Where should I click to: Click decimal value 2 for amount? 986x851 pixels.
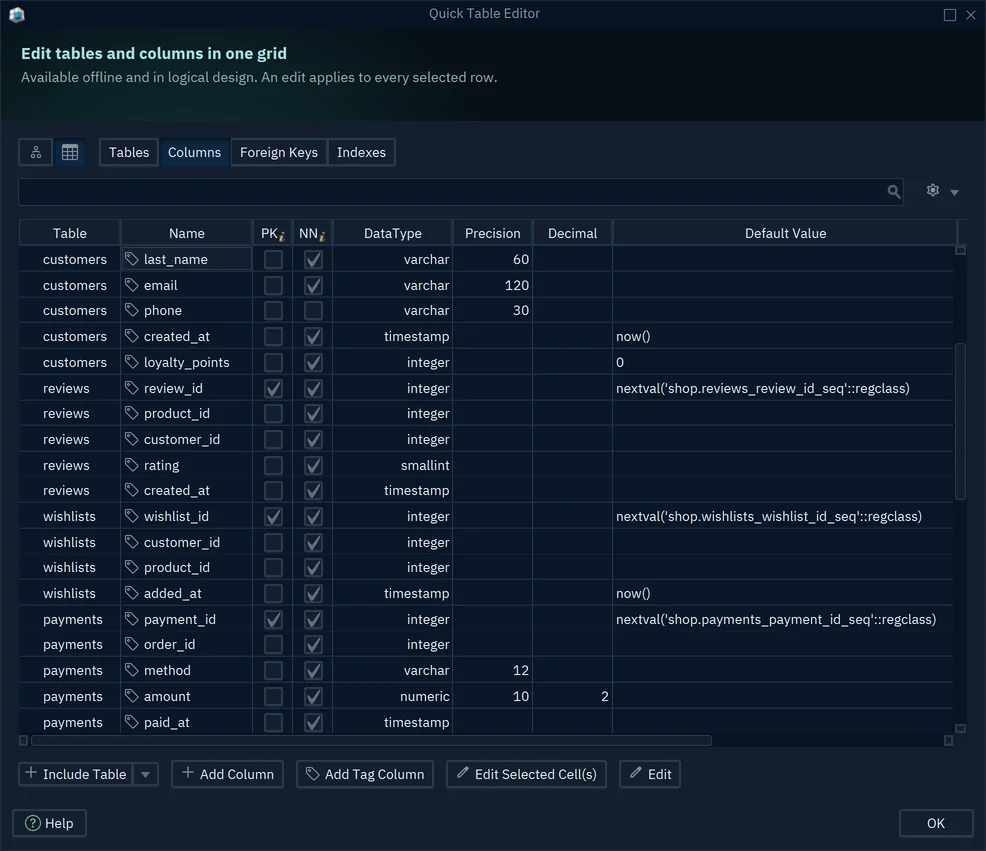572,696
